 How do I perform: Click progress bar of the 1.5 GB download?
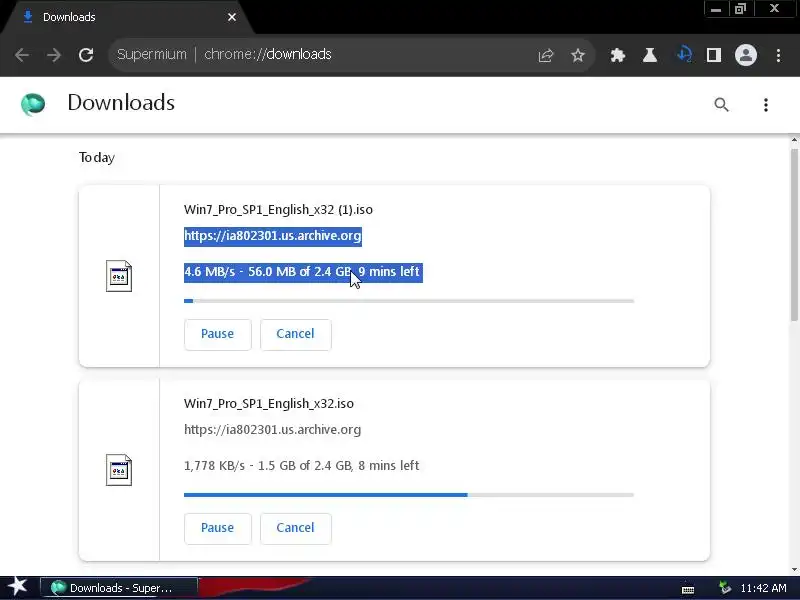(409, 495)
